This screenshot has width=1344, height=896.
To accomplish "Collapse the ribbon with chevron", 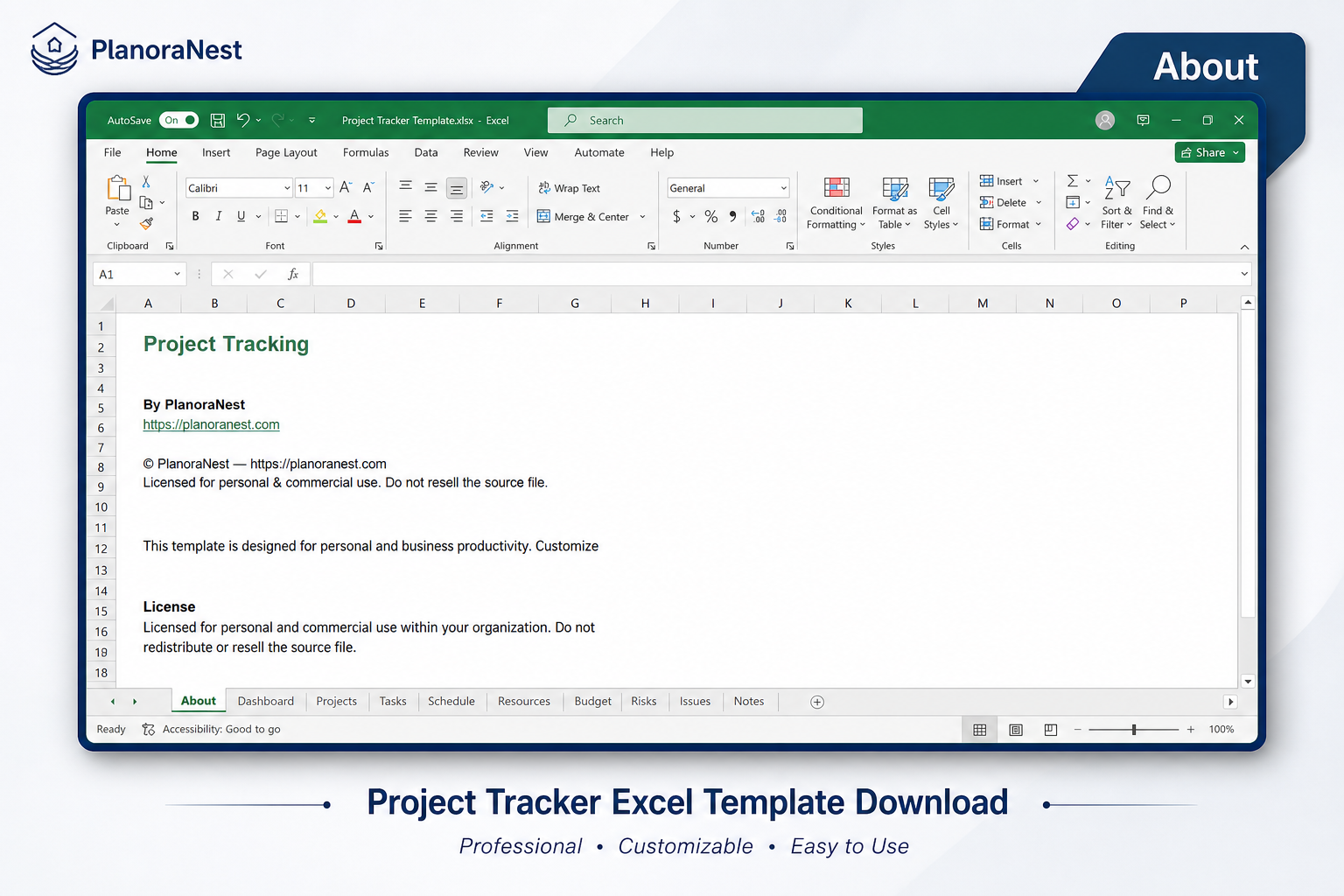I will coord(1244,247).
